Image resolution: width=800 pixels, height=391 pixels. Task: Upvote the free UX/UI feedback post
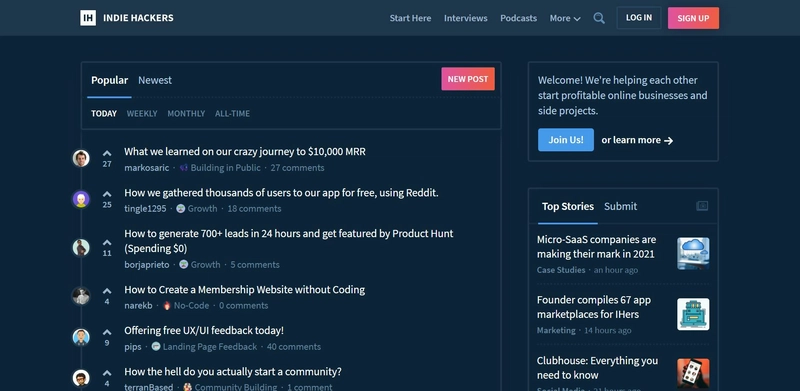pos(107,332)
